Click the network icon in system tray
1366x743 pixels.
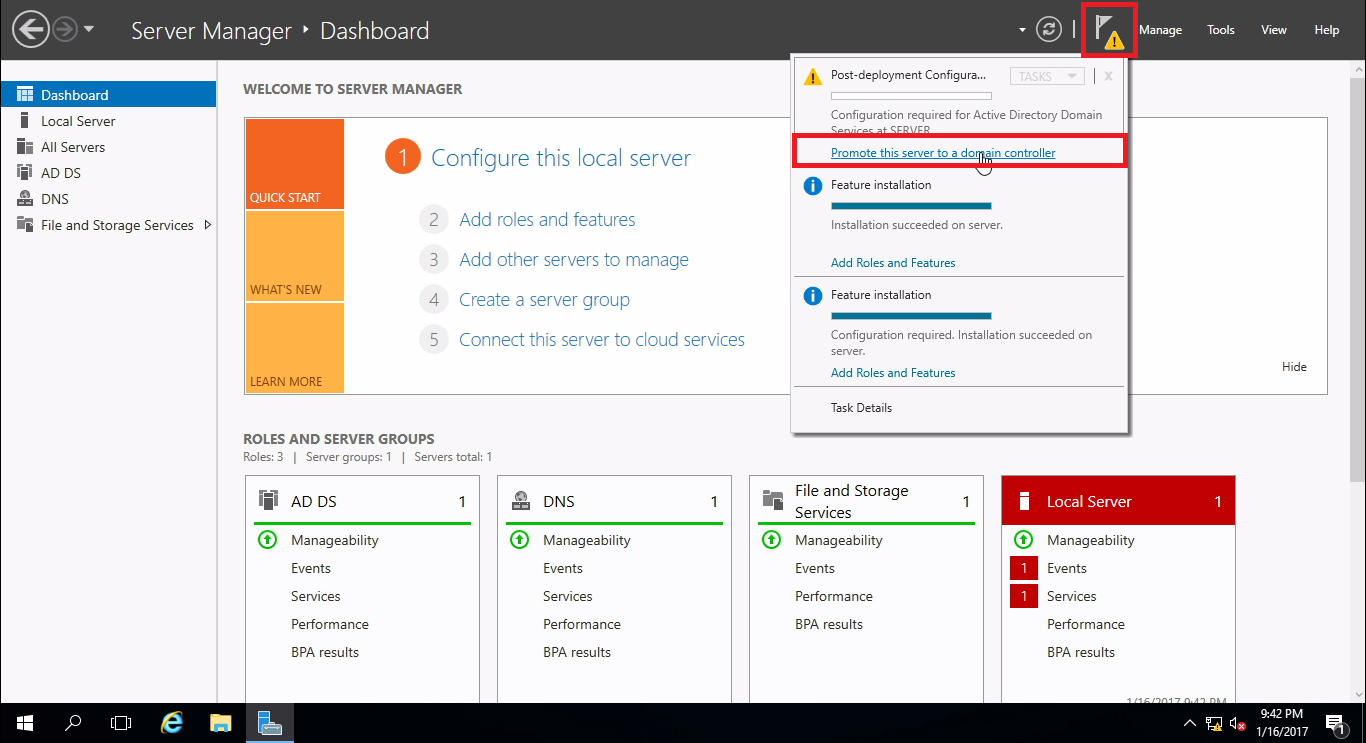1215,724
